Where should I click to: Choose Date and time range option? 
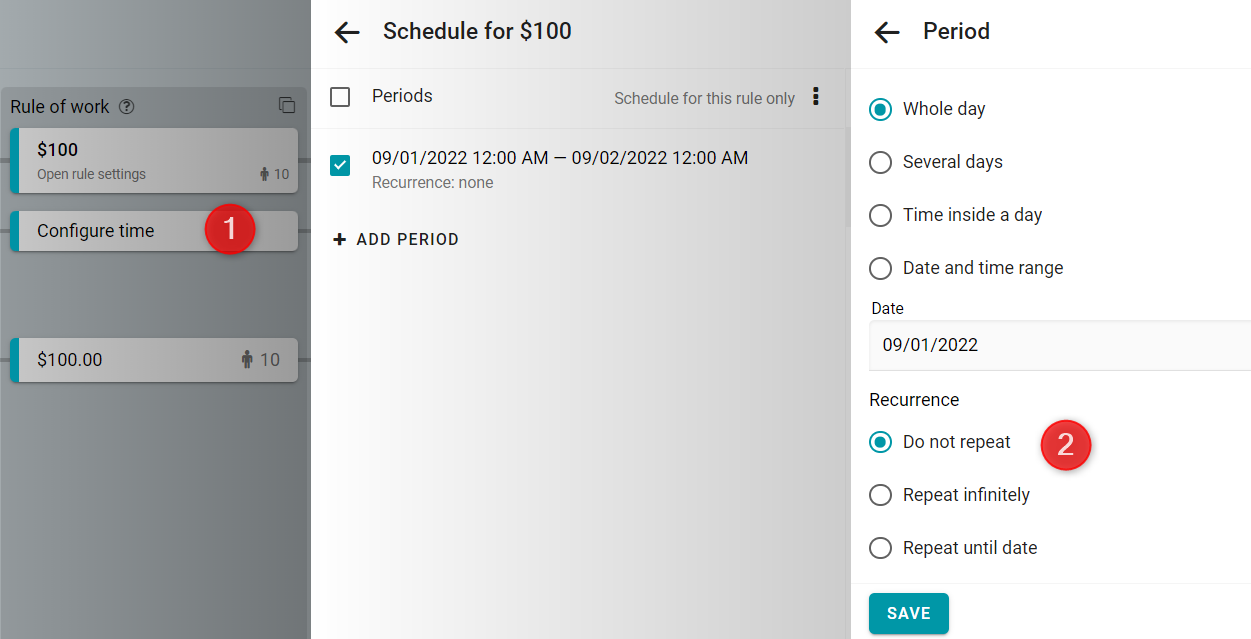(x=880, y=268)
